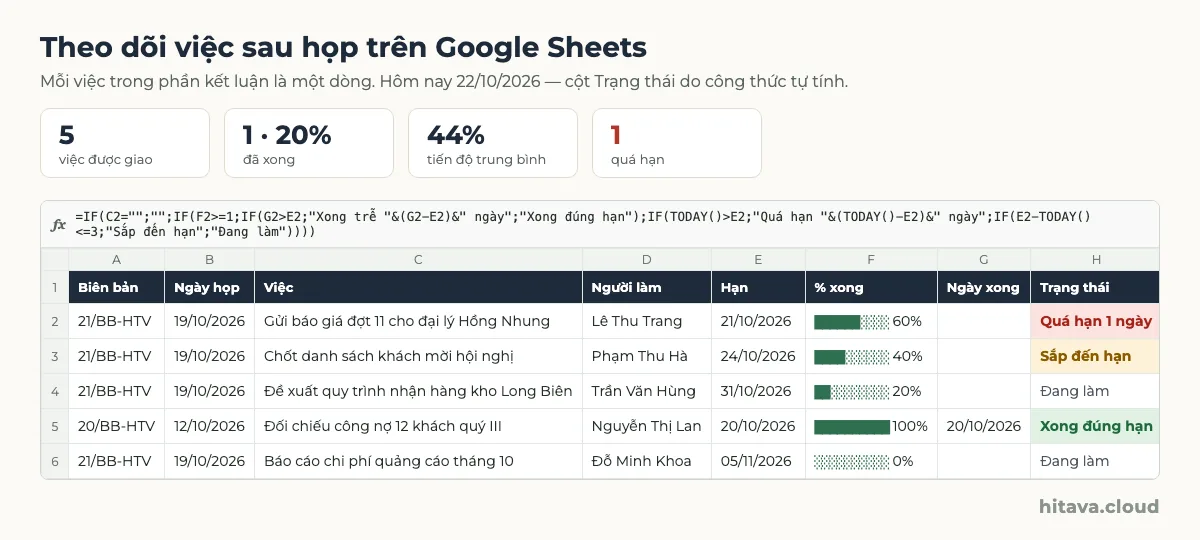Screen dimensions: 1200x540
Task: Click the deadline '21/10/2026'
Action: [759, 321]
